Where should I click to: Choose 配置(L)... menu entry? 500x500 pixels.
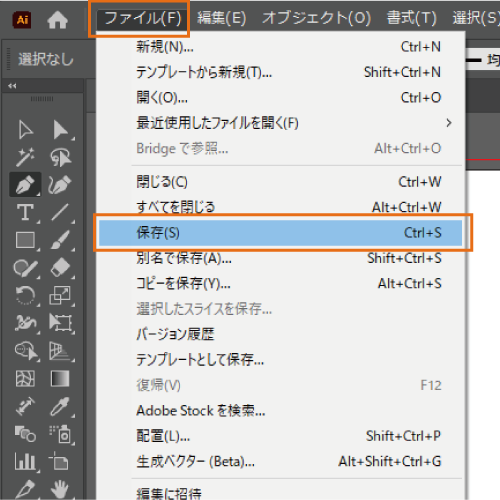(280, 436)
